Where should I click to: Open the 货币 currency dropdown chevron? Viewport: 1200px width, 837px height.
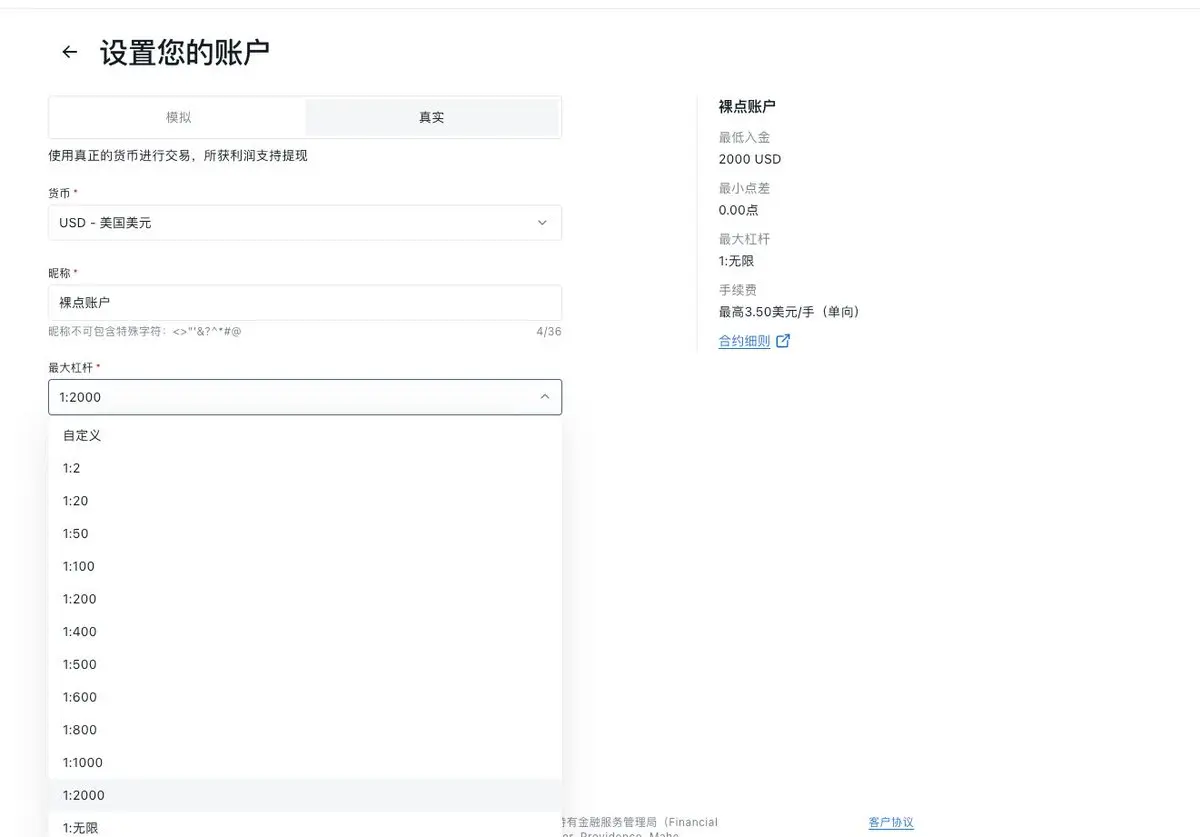[x=542, y=223]
